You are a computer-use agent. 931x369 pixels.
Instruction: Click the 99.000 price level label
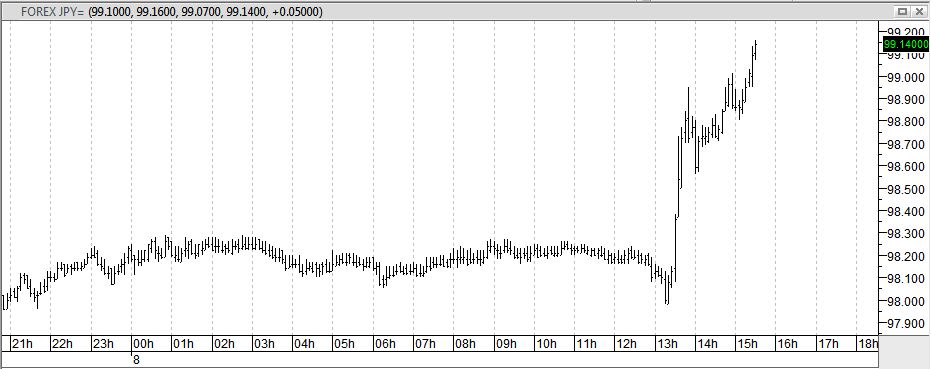(x=905, y=77)
